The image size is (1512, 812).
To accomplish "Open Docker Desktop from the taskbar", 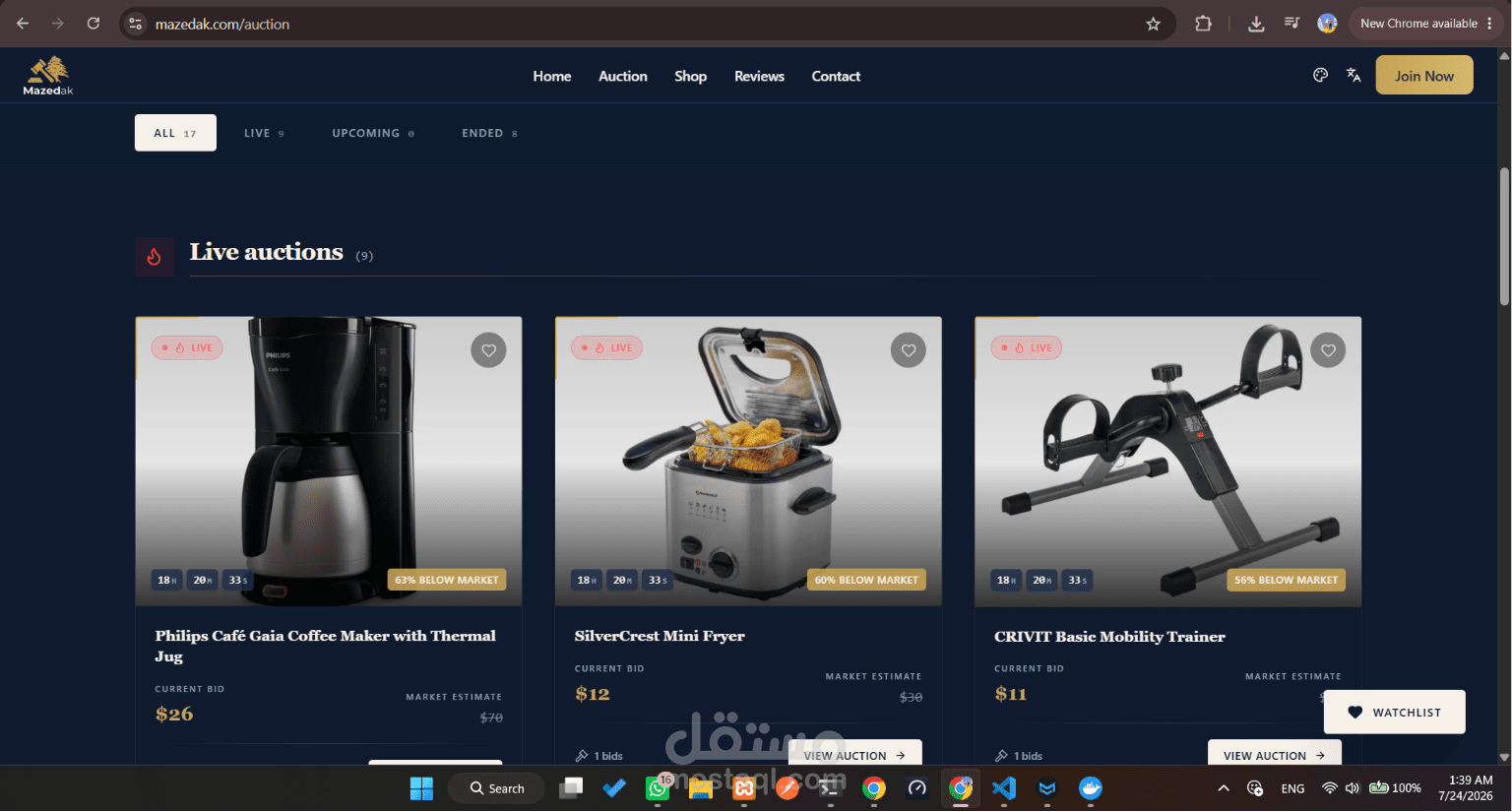I will 1091,788.
